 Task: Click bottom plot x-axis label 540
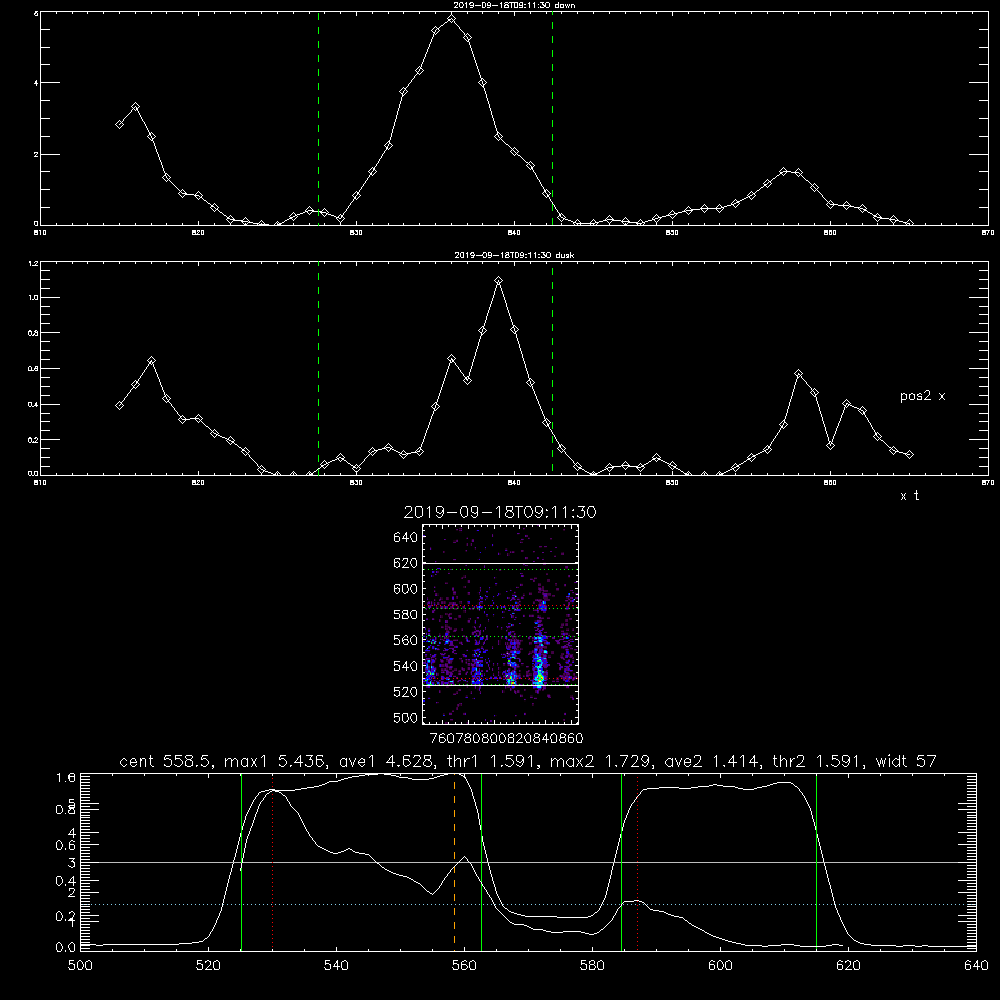coord(336,966)
